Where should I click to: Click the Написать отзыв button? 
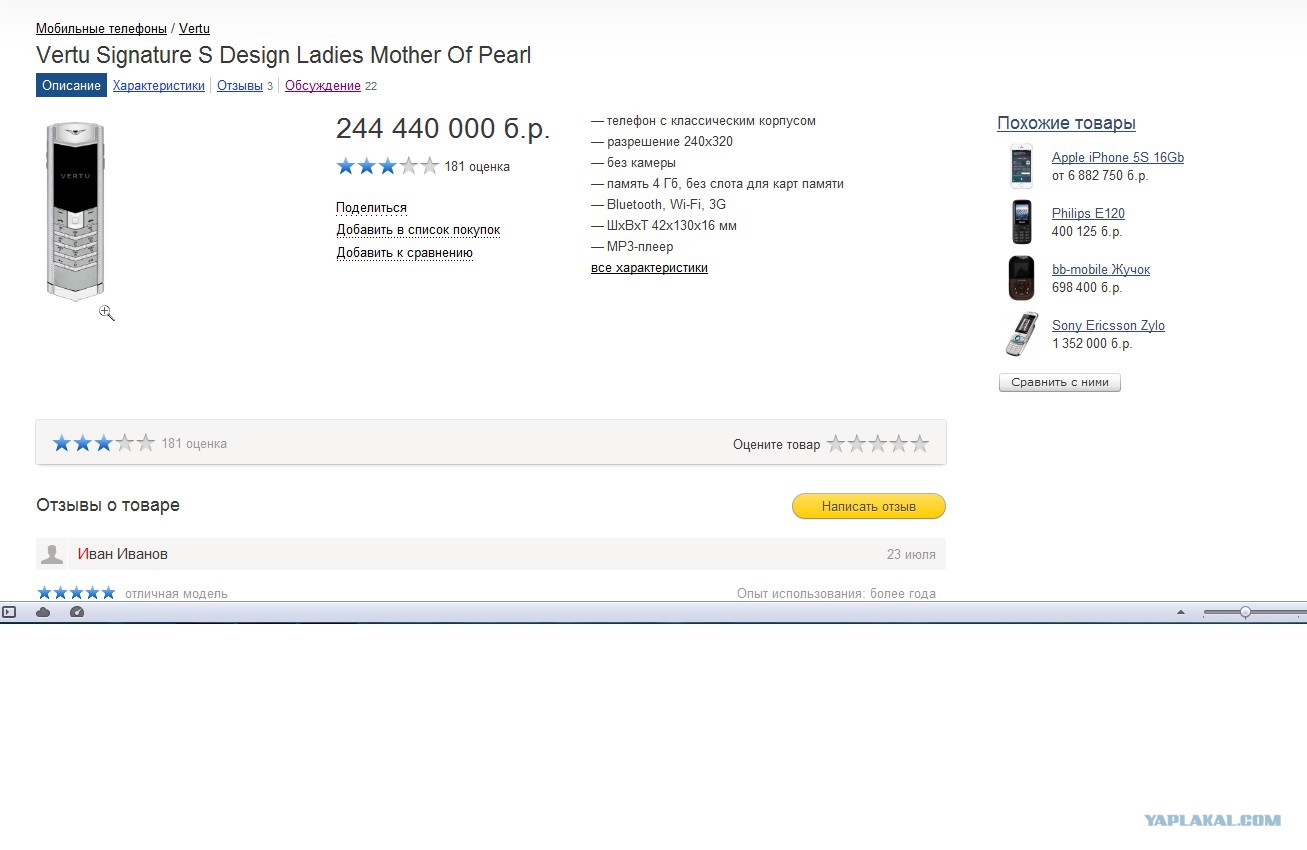tap(869, 506)
